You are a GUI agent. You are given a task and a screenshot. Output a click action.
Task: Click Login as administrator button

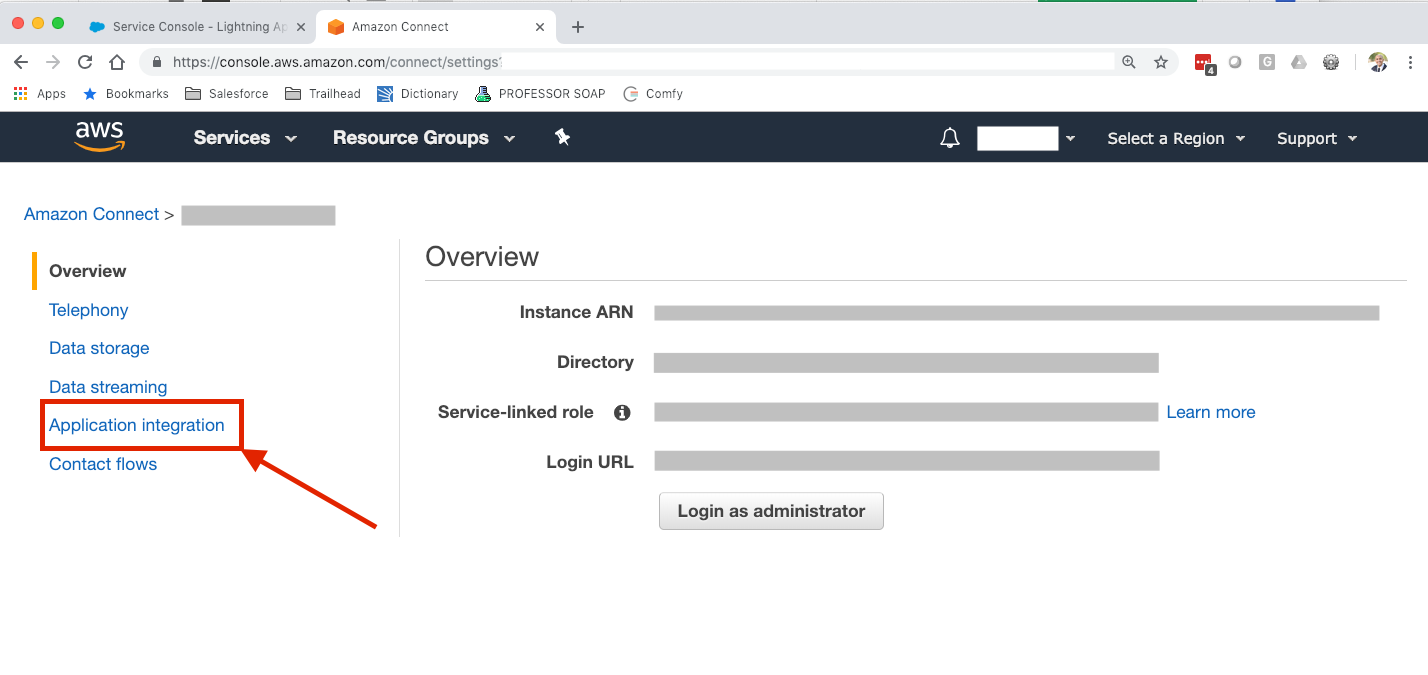[771, 511]
